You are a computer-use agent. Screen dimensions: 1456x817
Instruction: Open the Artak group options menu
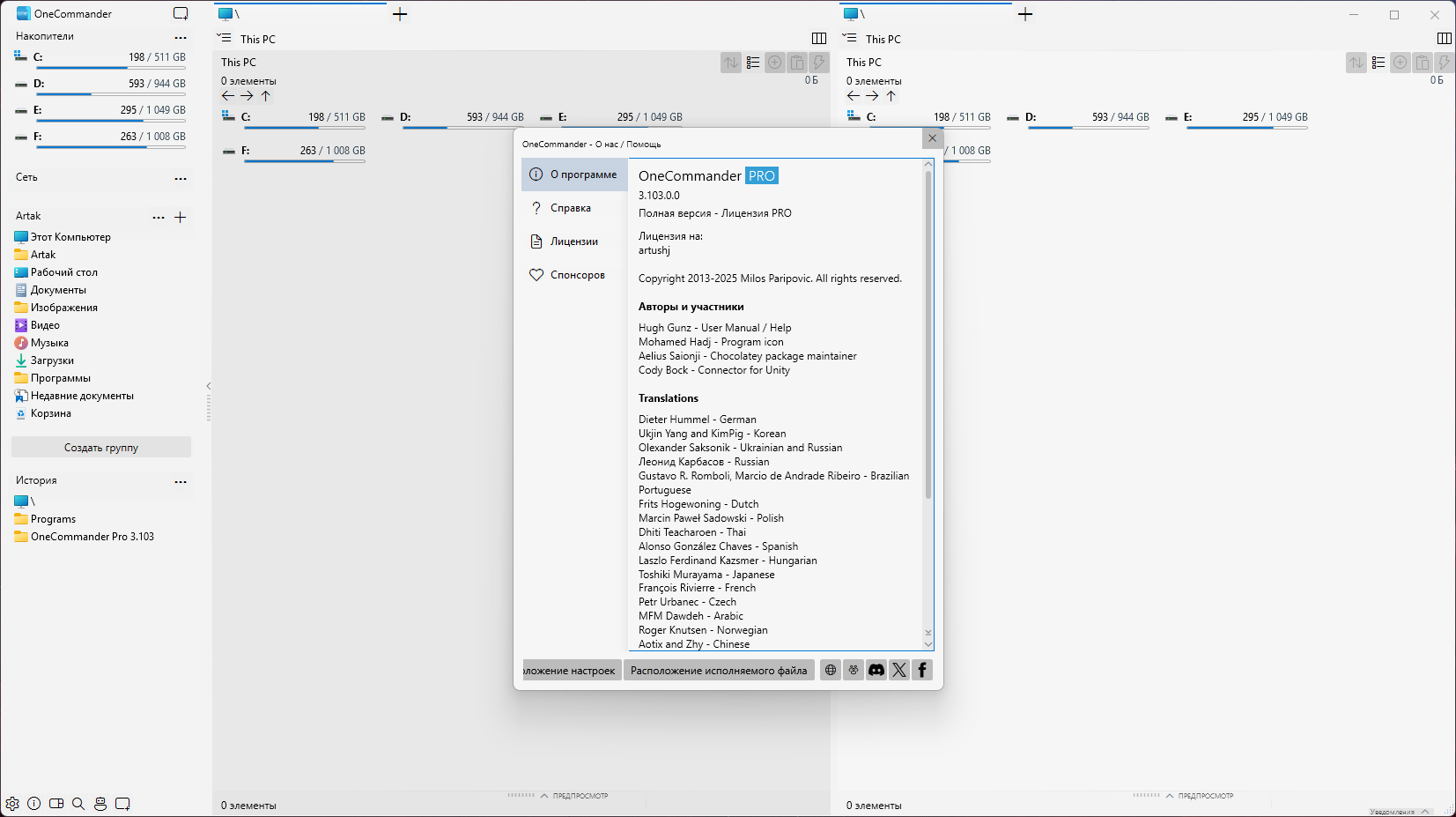point(159,218)
